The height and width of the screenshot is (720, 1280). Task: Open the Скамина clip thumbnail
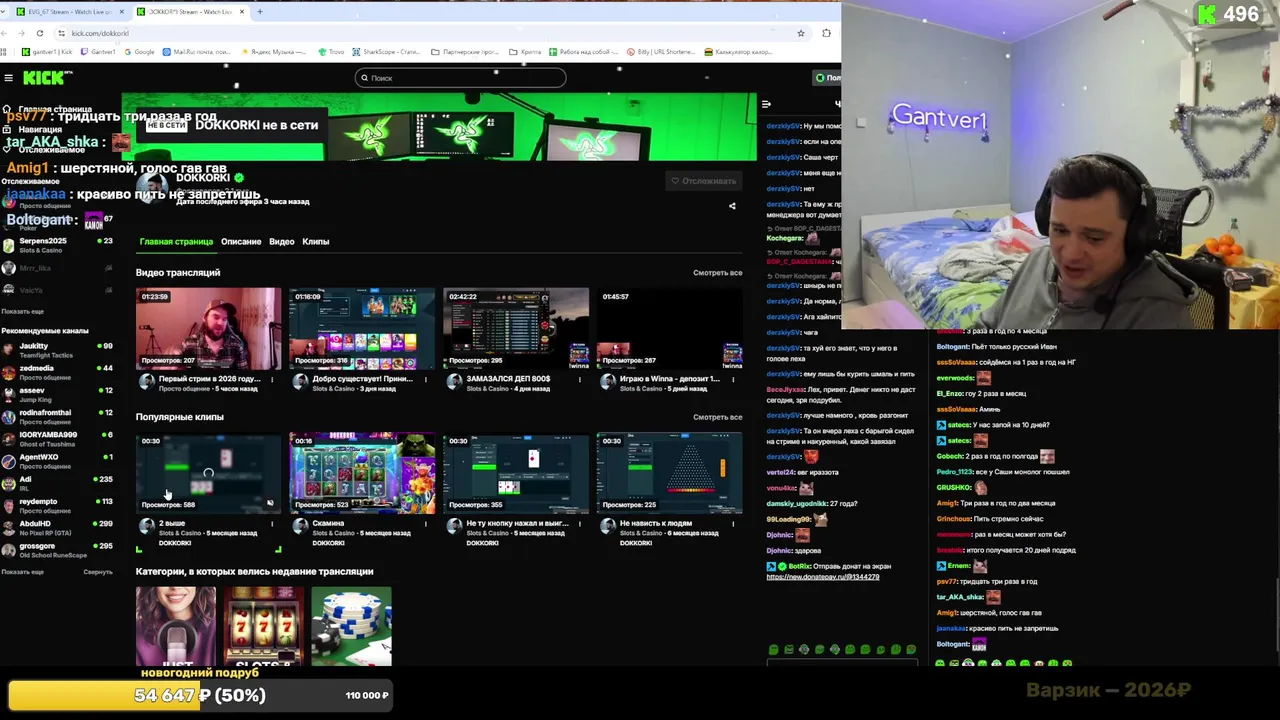click(362, 473)
